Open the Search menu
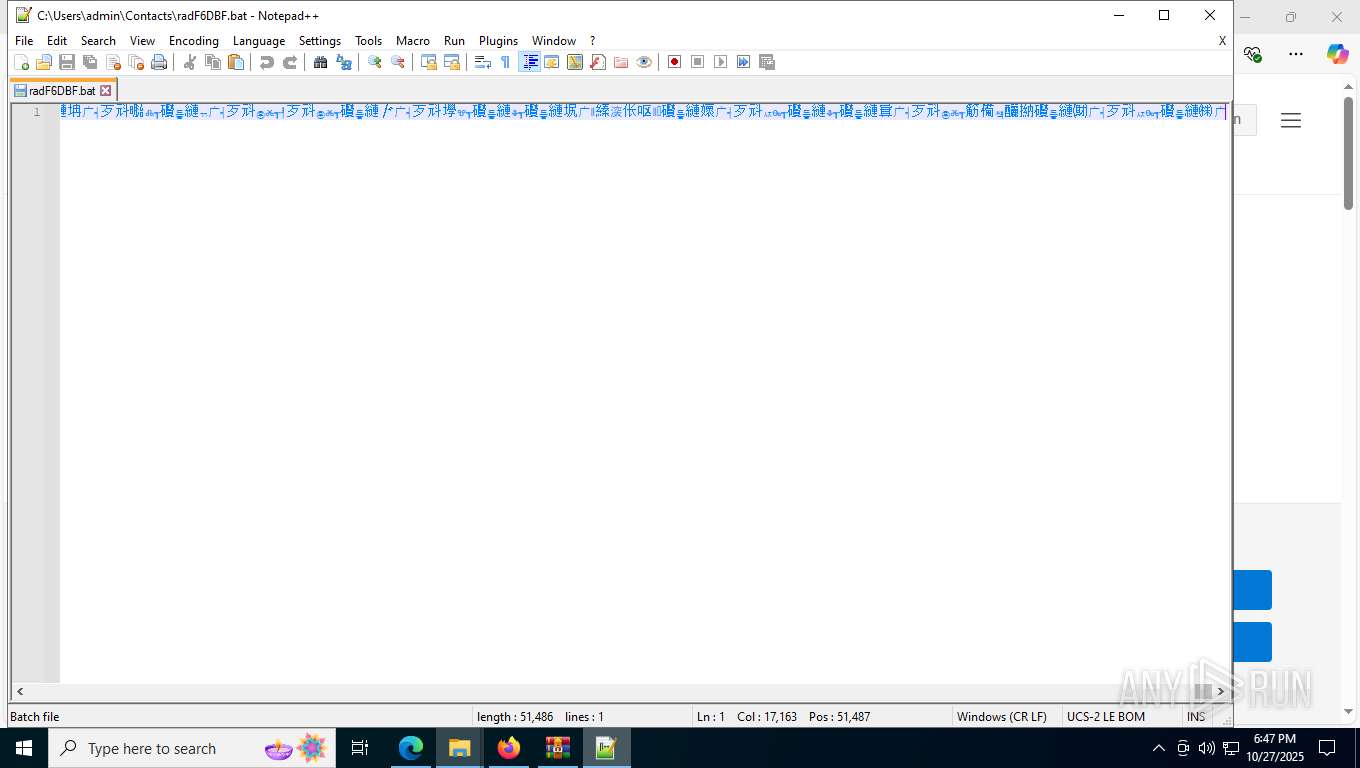1360x768 pixels. tap(98, 41)
